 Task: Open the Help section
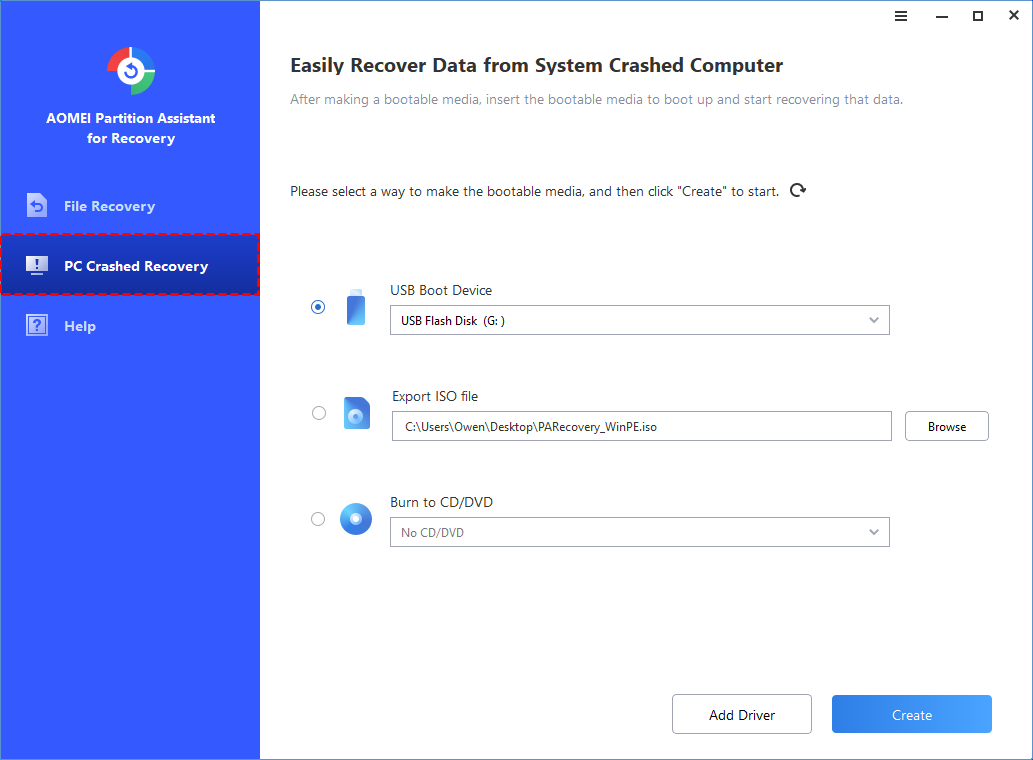tap(130, 326)
